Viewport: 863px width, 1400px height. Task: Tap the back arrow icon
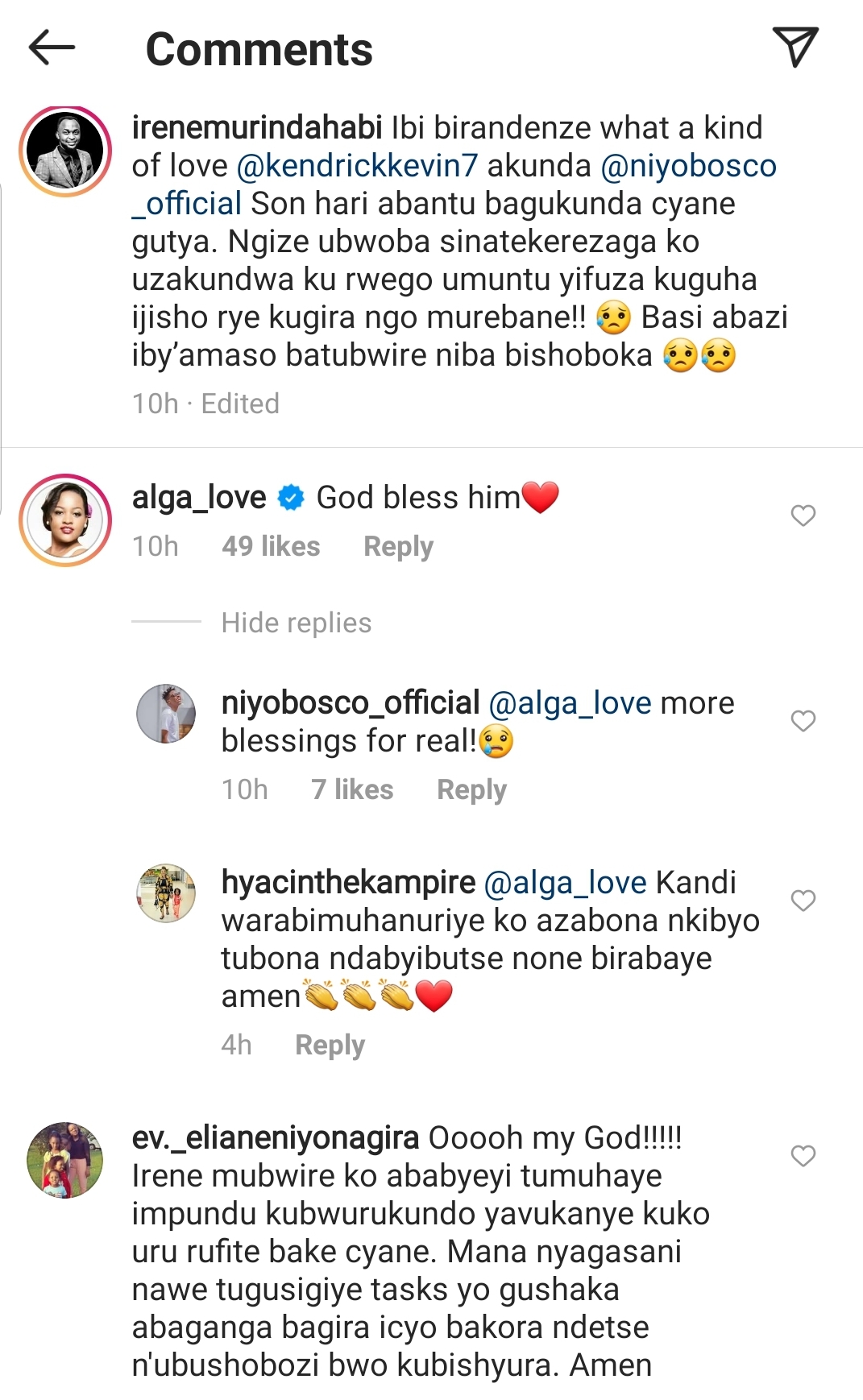click(x=52, y=48)
